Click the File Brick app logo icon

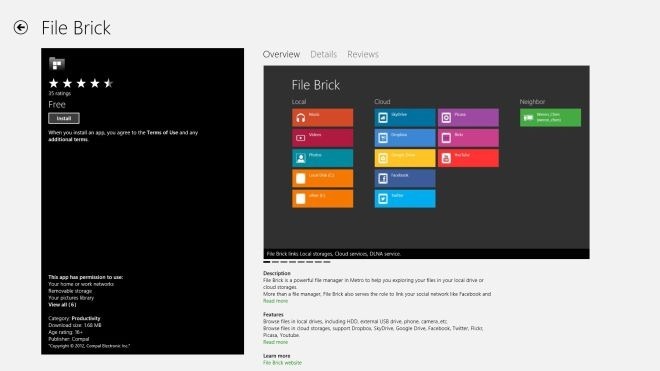(57, 64)
